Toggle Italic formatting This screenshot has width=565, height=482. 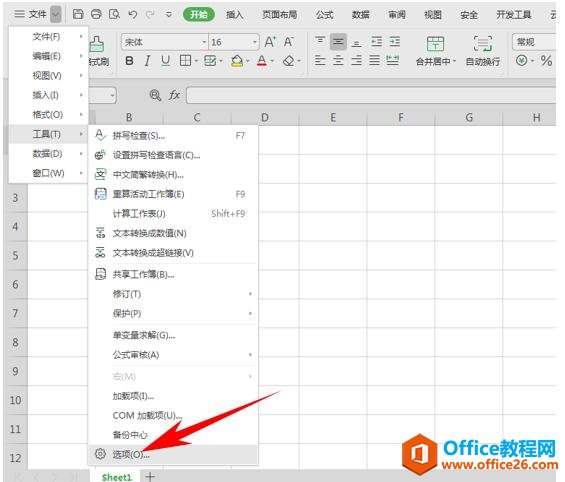[x=147, y=61]
